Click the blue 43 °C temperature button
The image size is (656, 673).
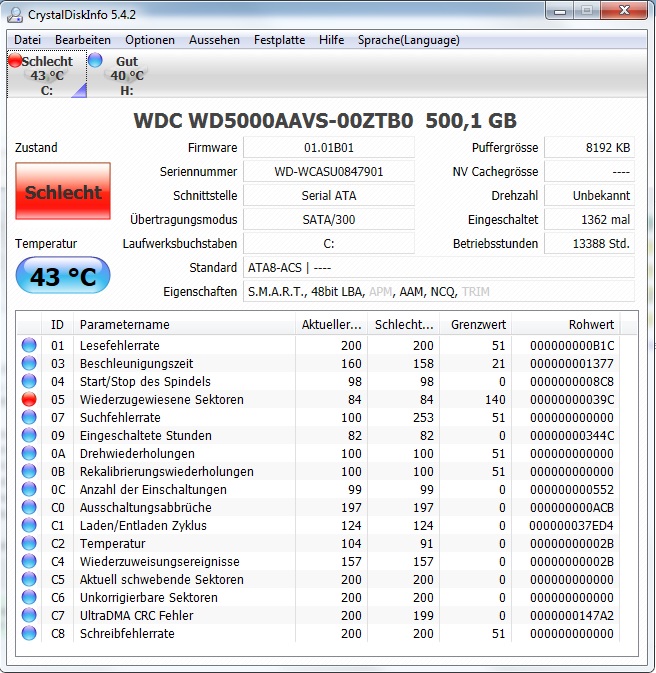(63, 276)
